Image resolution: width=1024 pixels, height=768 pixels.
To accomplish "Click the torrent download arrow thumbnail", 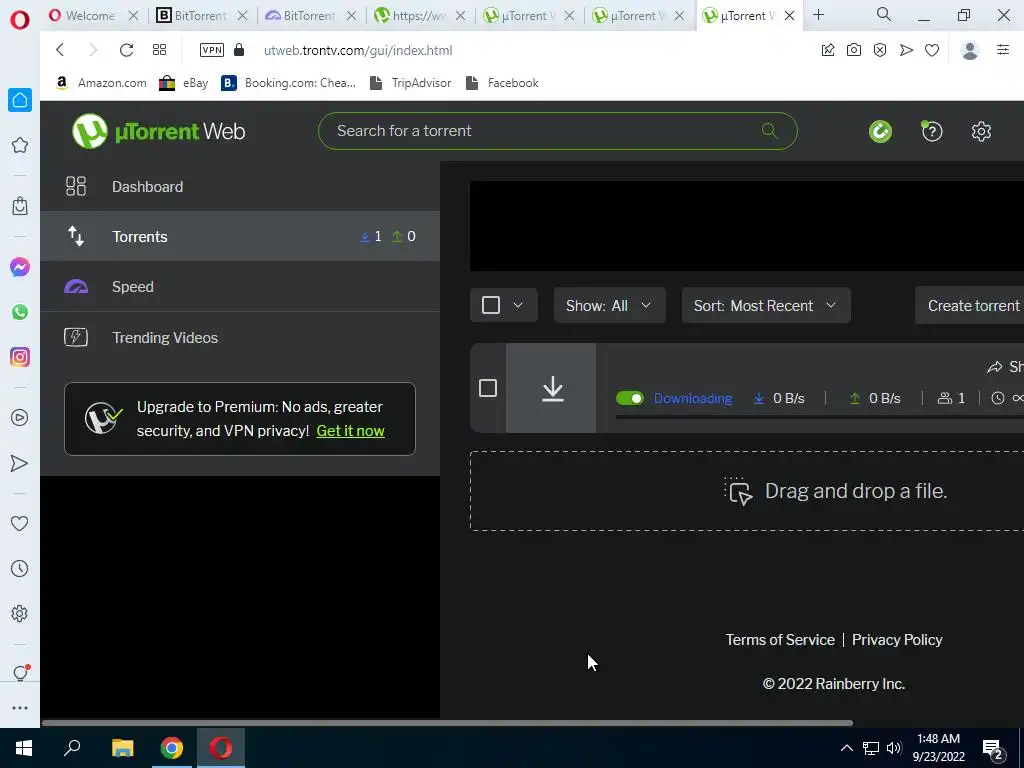I will [551, 388].
